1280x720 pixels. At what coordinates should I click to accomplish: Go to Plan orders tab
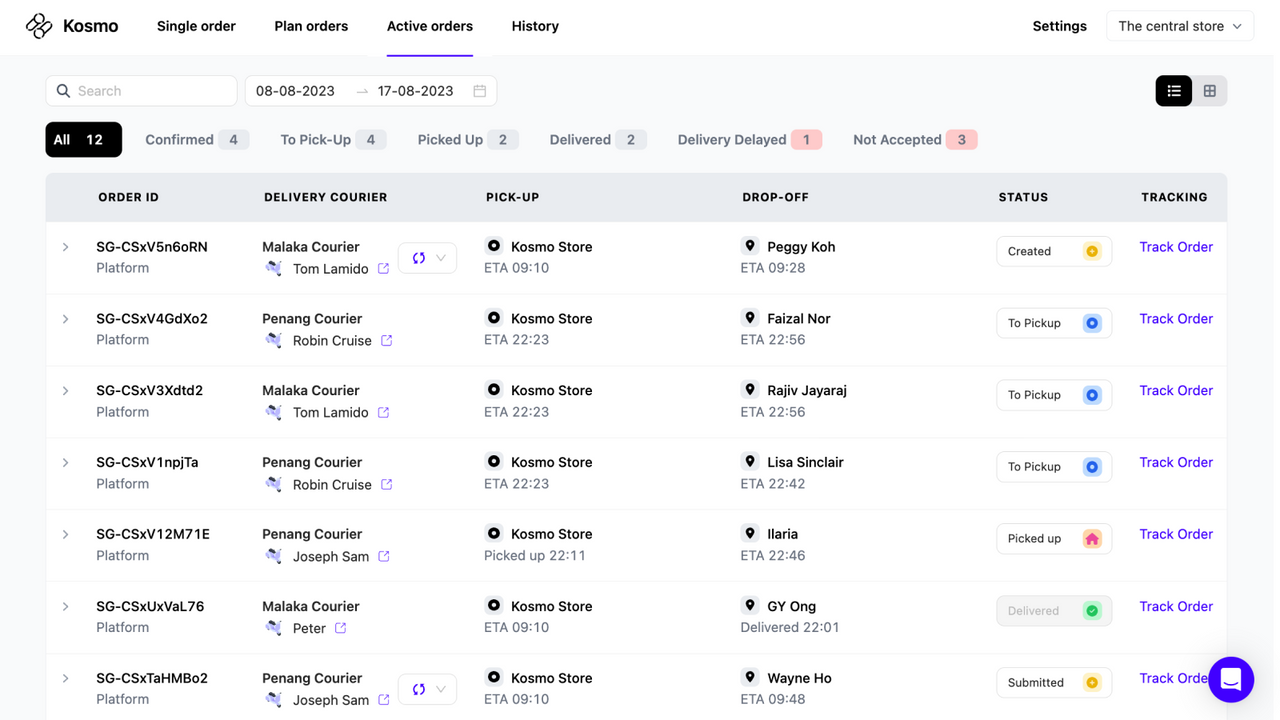point(311,26)
